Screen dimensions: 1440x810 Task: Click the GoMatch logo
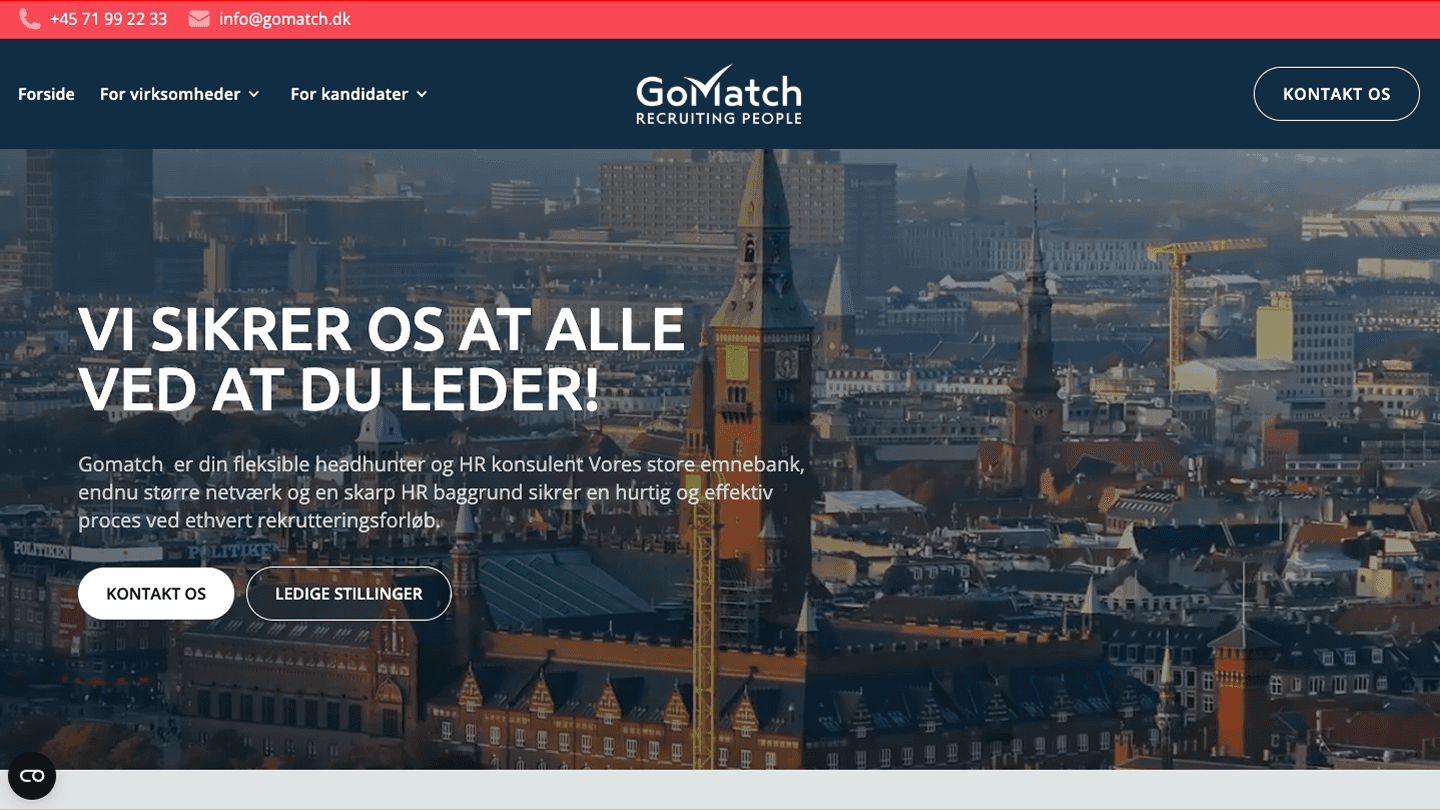[719, 98]
